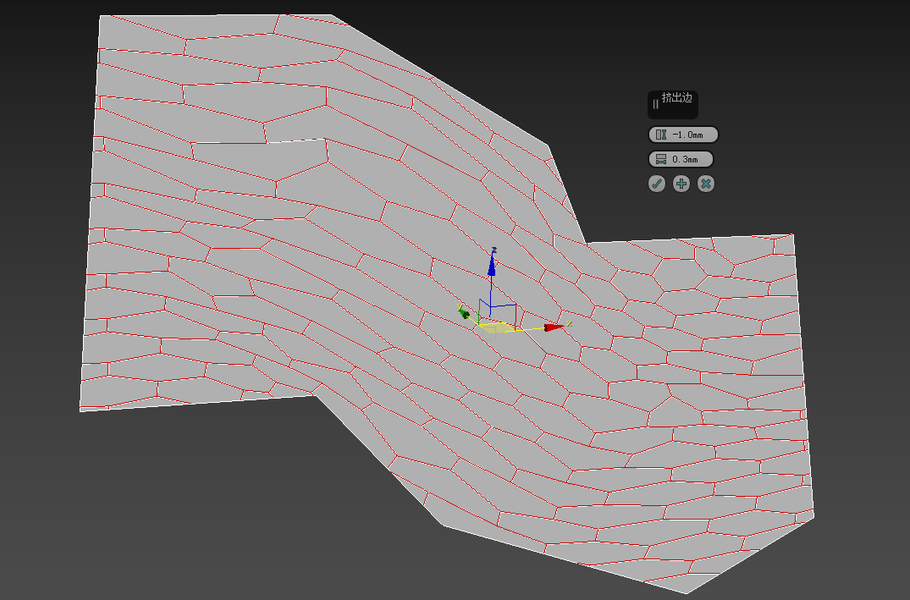Select the red X axis gizmo arrow
Image resolution: width=910 pixels, height=600 pixels.
(554, 328)
